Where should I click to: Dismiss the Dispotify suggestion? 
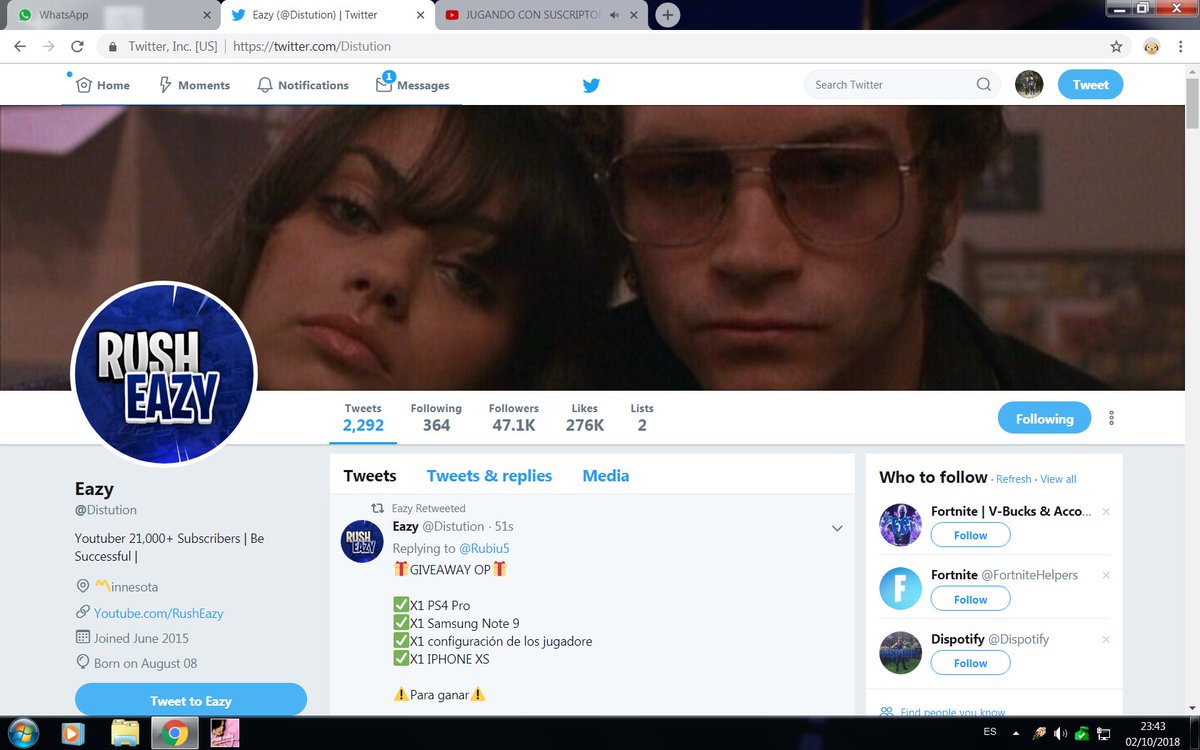tap(1105, 640)
